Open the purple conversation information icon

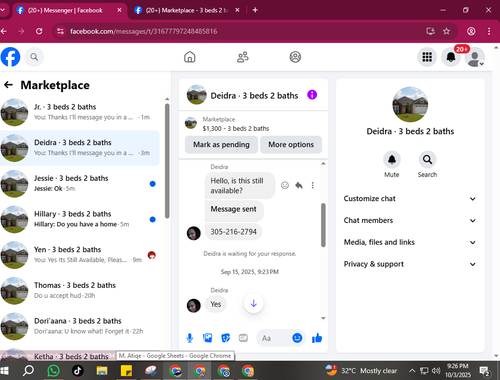pyautogui.click(x=312, y=95)
